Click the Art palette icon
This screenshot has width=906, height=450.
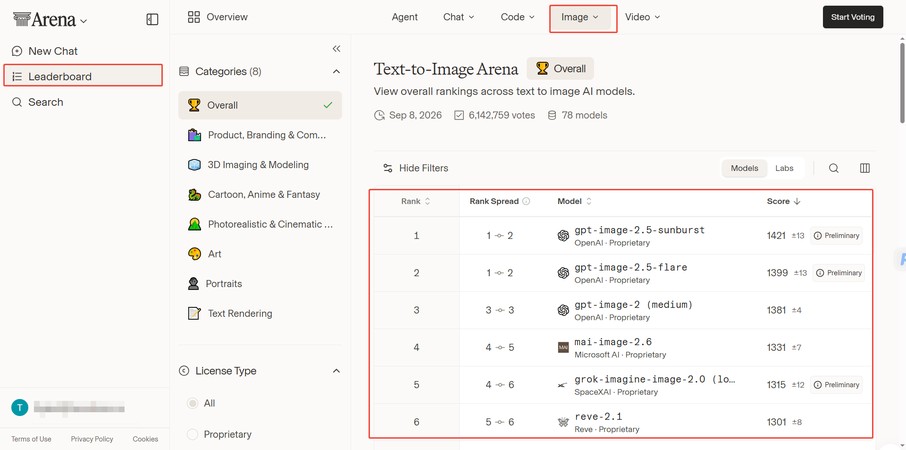pyautogui.click(x=194, y=254)
